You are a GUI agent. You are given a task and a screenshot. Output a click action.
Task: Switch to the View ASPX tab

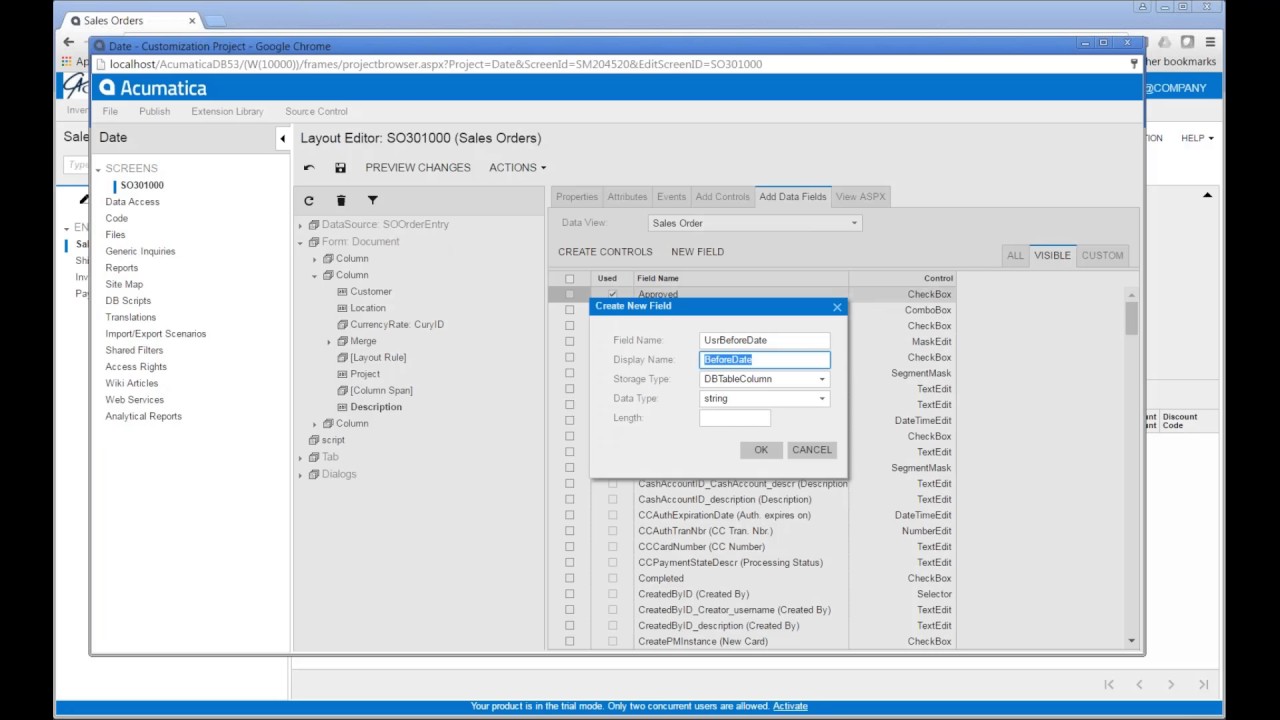pyautogui.click(x=860, y=197)
